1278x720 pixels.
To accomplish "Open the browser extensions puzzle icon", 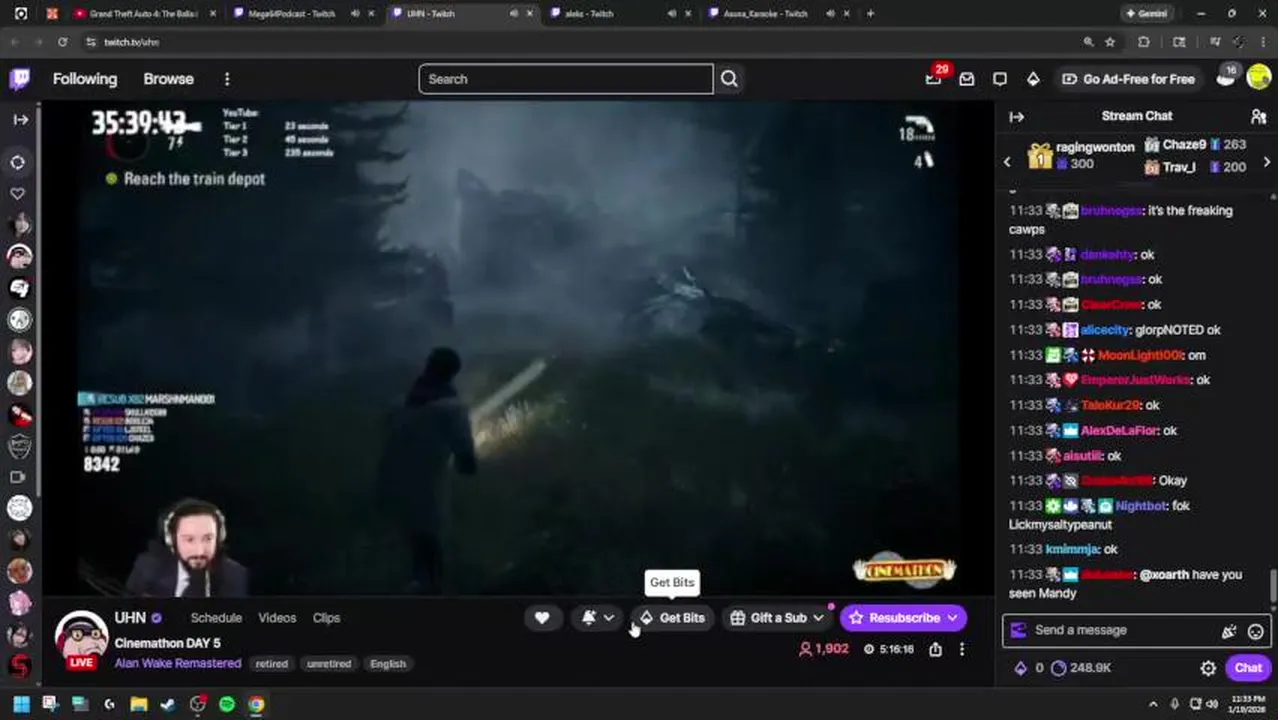I will (1144, 42).
